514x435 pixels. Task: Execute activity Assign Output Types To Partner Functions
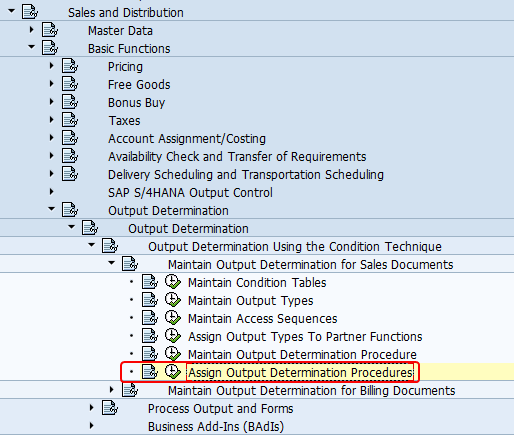(x=173, y=336)
